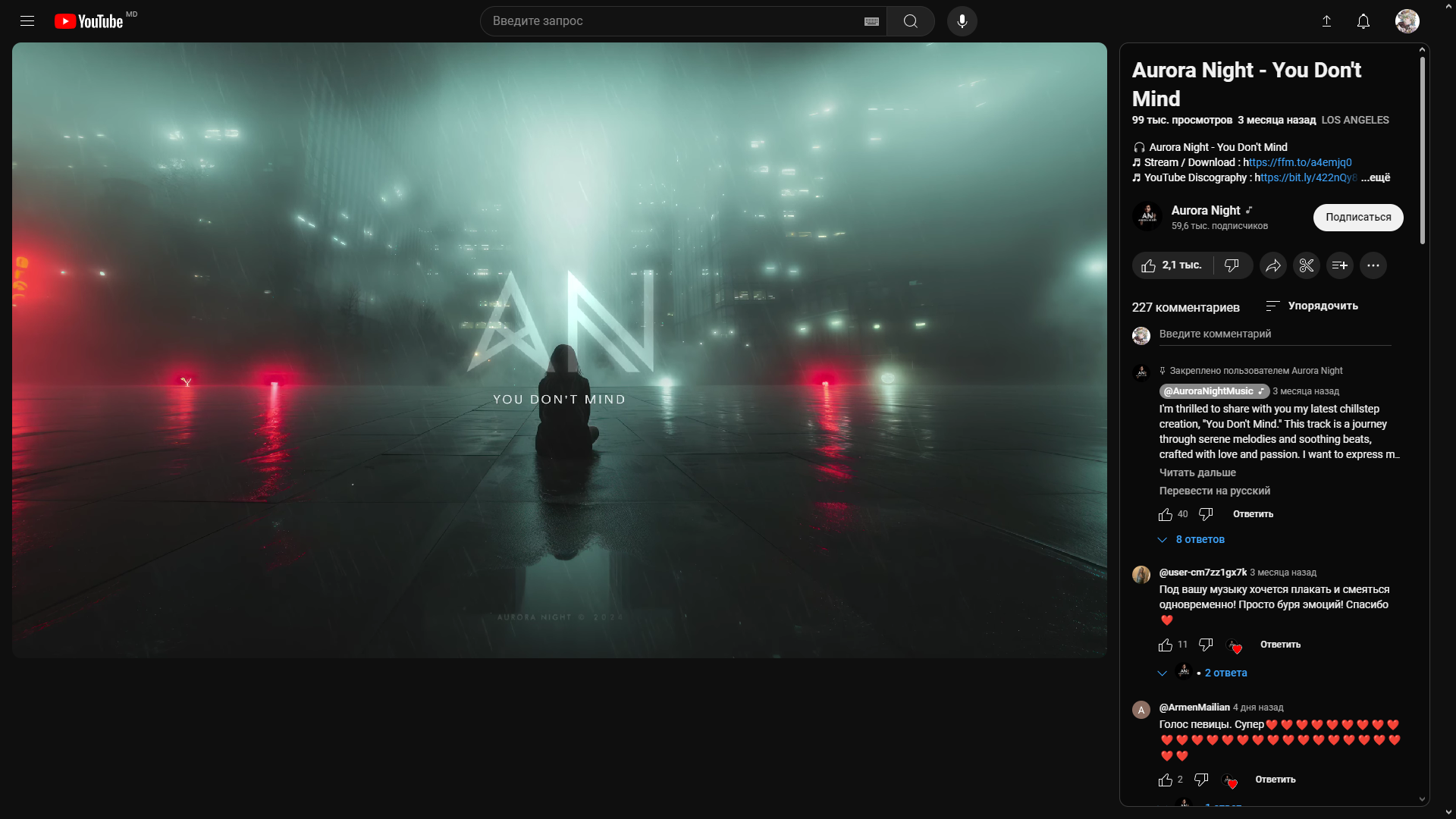Image resolution: width=1456 pixels, height=819 pixels.
Task: Click the pinned comment author avatar
Action: coord(1141,372)
